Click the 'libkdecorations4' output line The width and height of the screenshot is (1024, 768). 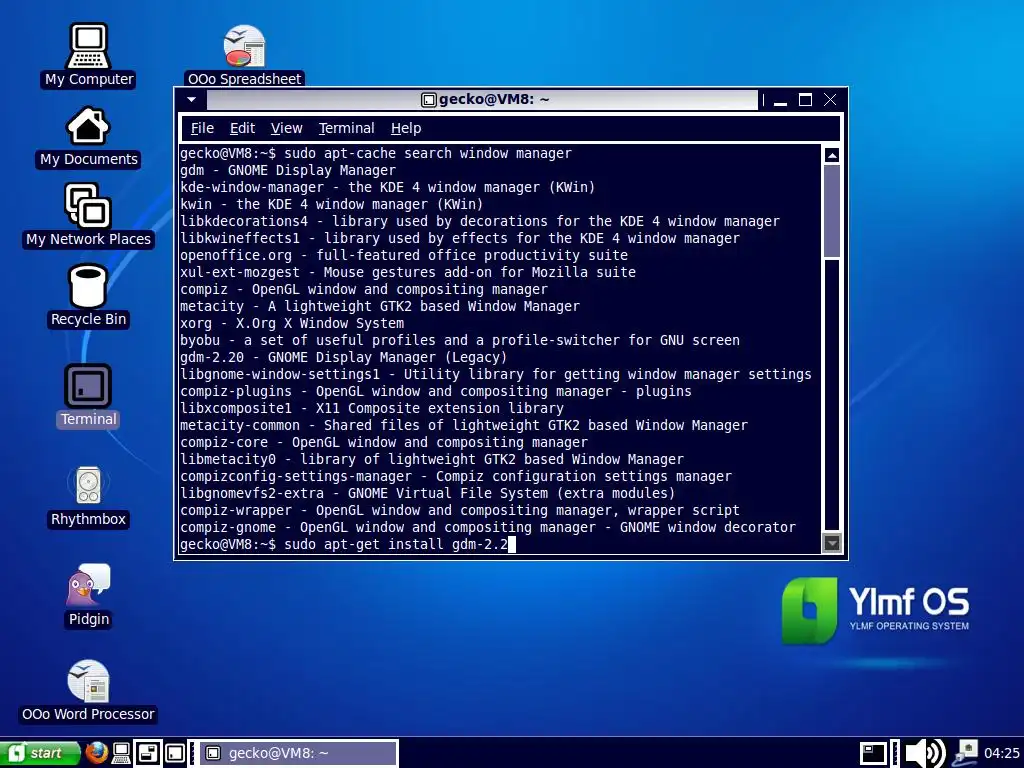click(x=479, y=221)
